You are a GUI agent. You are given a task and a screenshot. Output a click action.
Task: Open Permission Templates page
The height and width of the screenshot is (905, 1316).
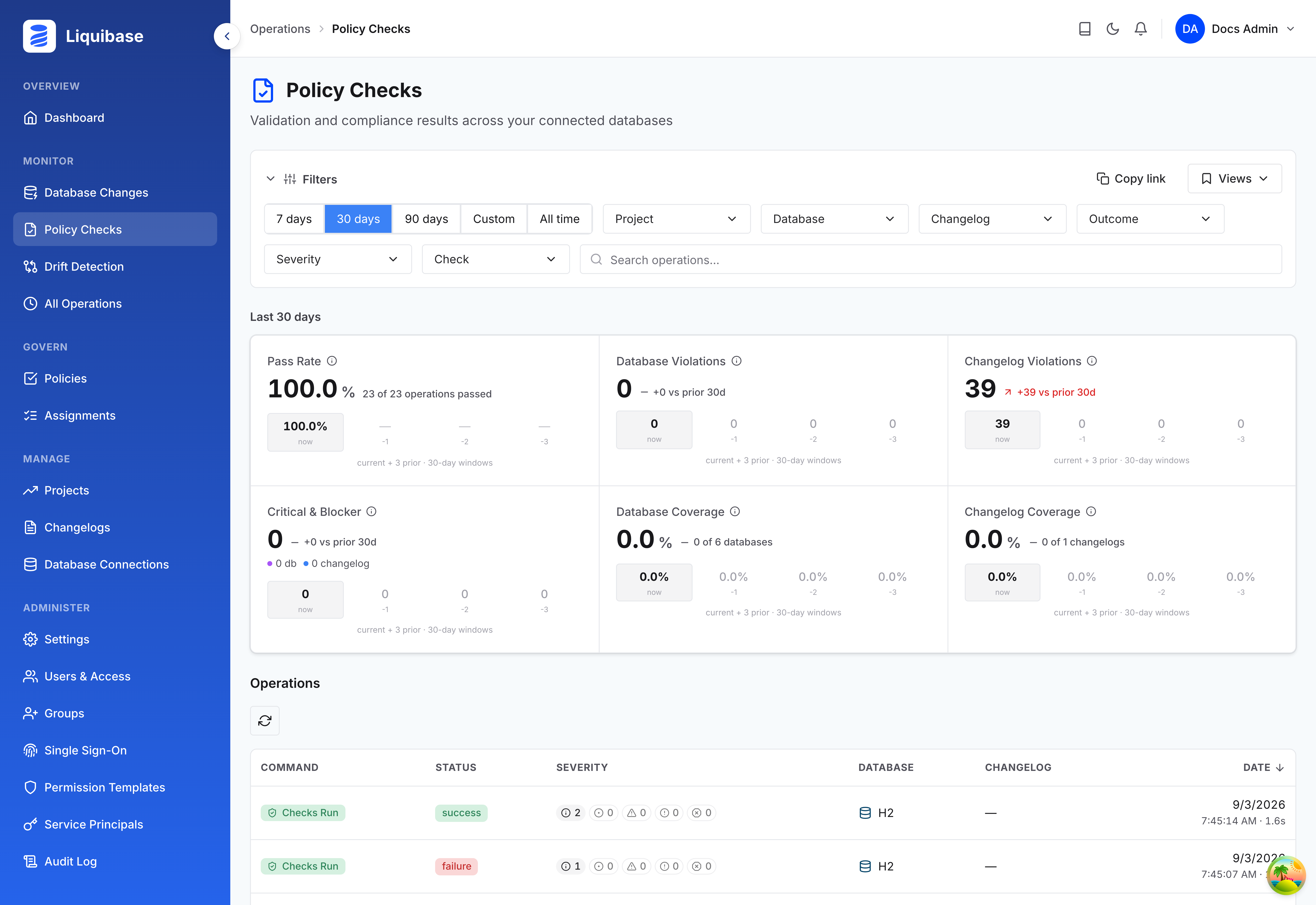coord(115,787)
